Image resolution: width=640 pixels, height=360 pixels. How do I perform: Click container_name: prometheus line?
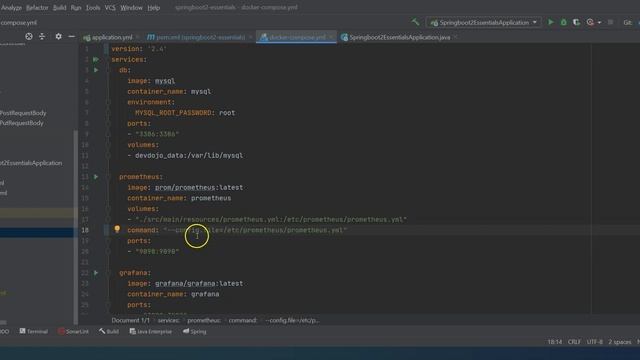pyautogui.click(x=179, y=198)
